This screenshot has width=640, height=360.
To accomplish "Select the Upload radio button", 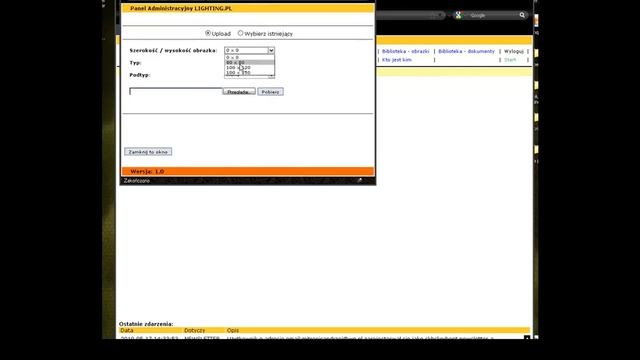I will pyautogui.click(x=208, y=33).
